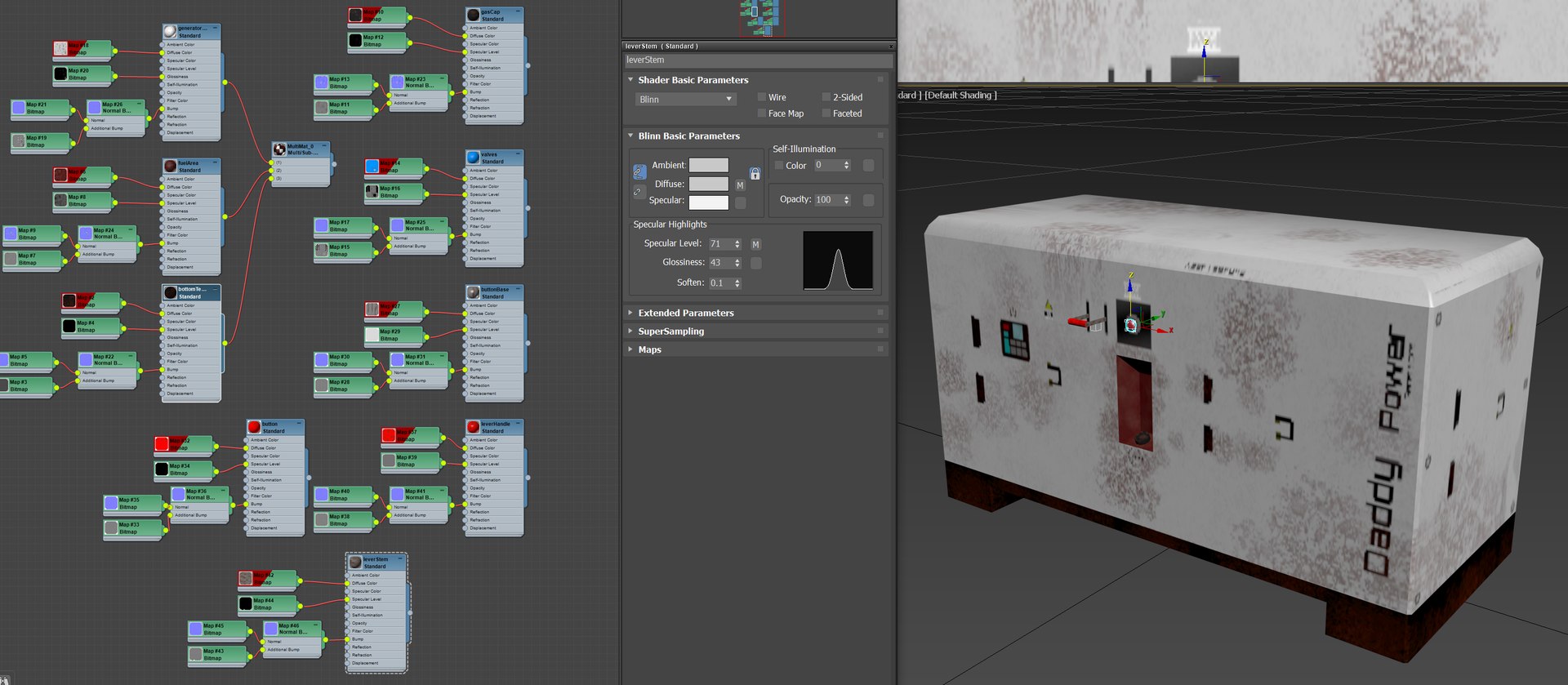
Task: Click the Soften spinner arrows
Action: click(737, 283)
